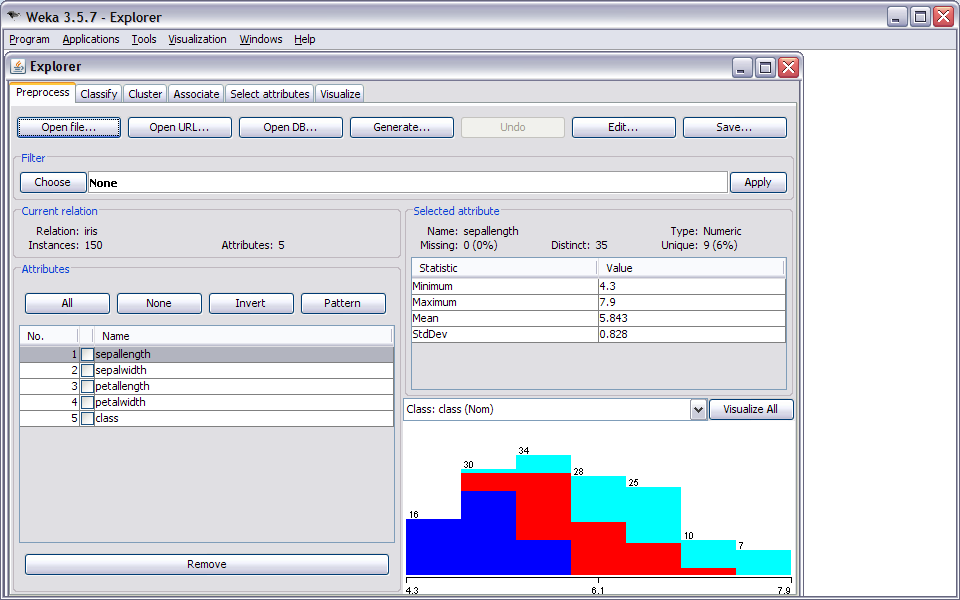Screen dimensions: 960x600
Task: Select the petalwidth attribute row
Action: click(207, 402)
